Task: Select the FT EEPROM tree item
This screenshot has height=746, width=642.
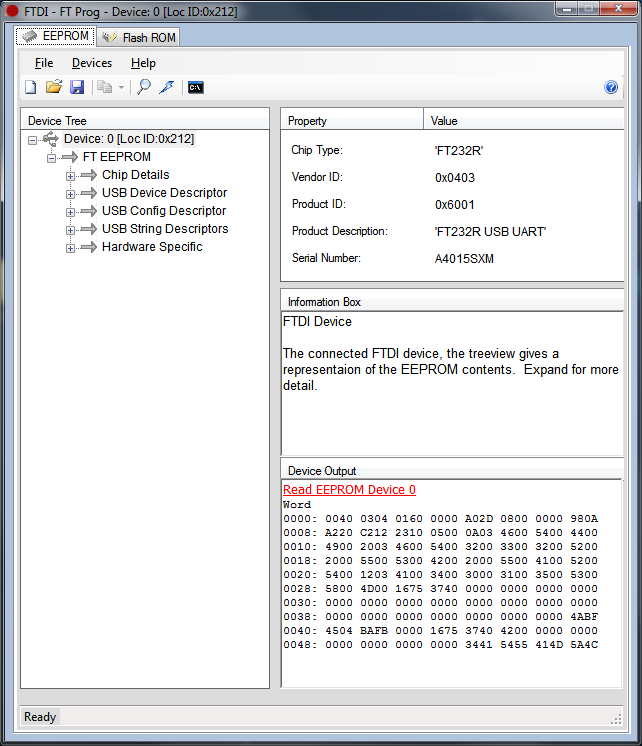Action: [x=117, y=157]
